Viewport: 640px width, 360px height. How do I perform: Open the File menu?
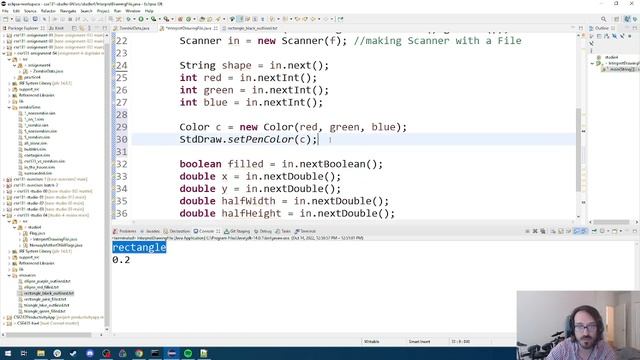[x=5, y=11]
